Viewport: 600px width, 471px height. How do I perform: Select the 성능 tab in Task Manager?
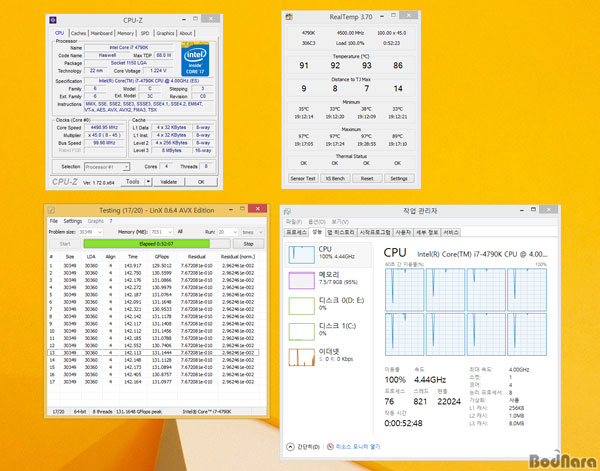click(x=317, y=231)
